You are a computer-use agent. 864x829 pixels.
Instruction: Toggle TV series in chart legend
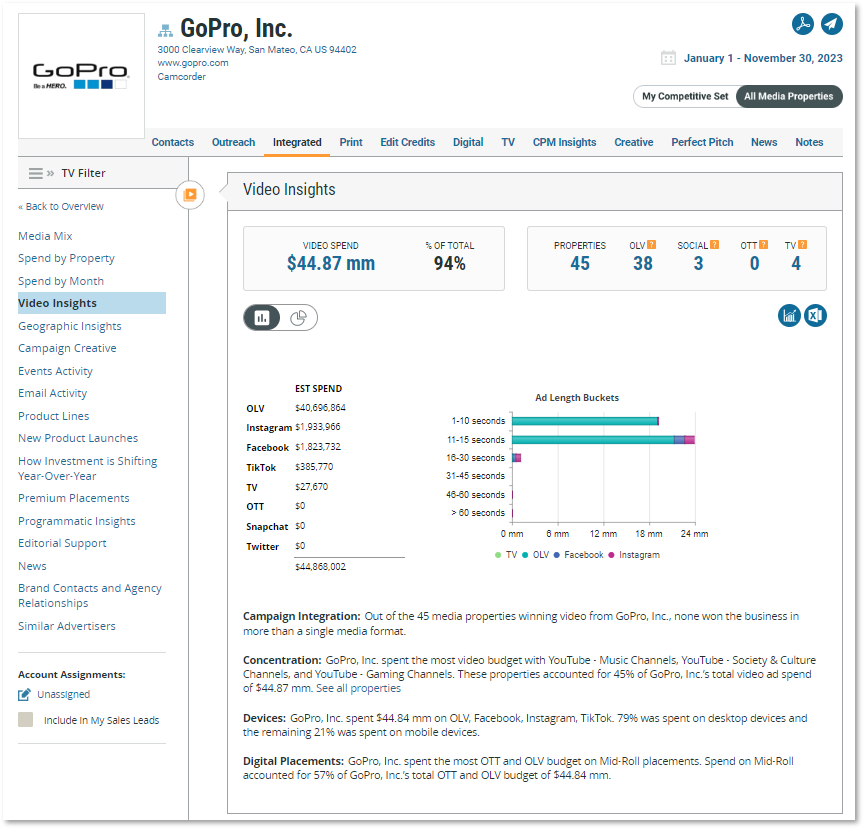tap(506, 555)
